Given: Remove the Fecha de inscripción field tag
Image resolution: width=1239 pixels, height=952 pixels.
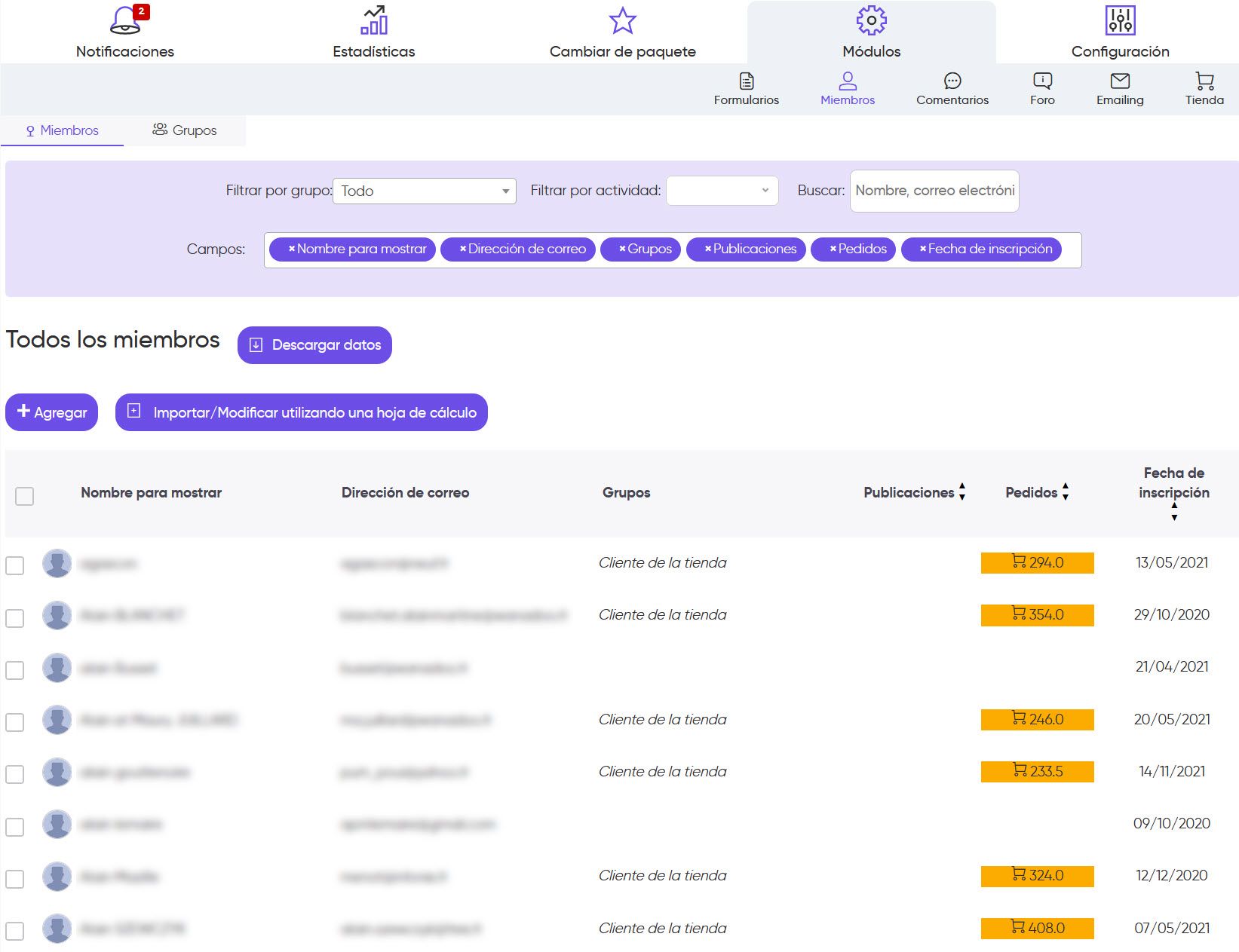Looking at the screenshot, I should (922, 249).
